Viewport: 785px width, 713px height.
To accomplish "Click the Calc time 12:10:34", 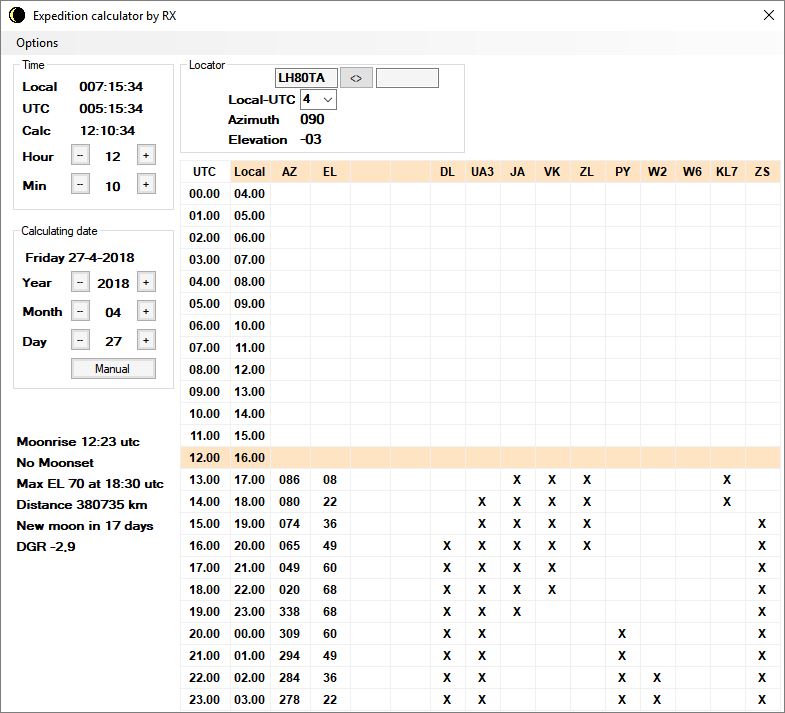I will tap(108, 131).
